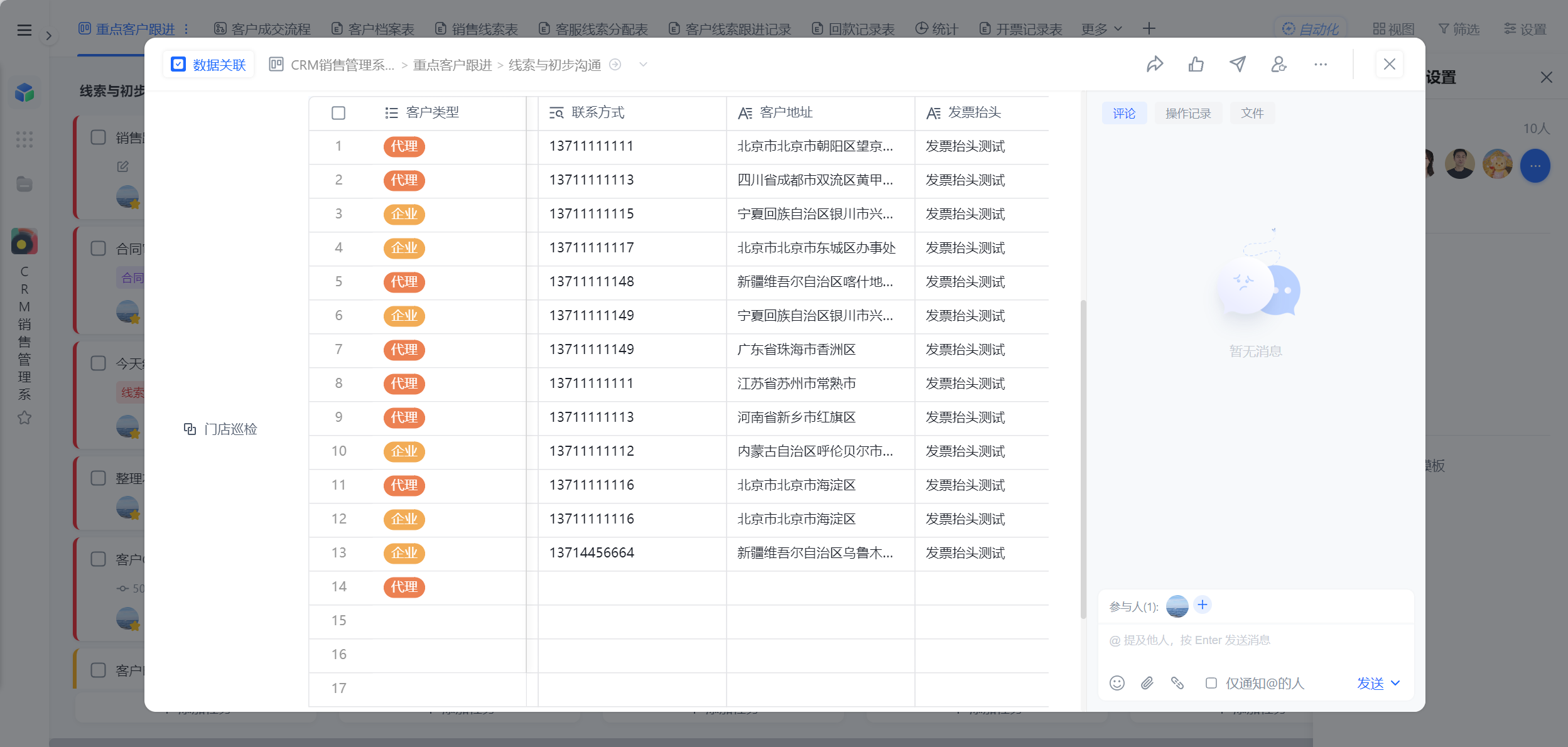Image resolution: width=1568 pixels, height=747 pixels.
Task: Click the 发送 send button
Action: 1370,683
